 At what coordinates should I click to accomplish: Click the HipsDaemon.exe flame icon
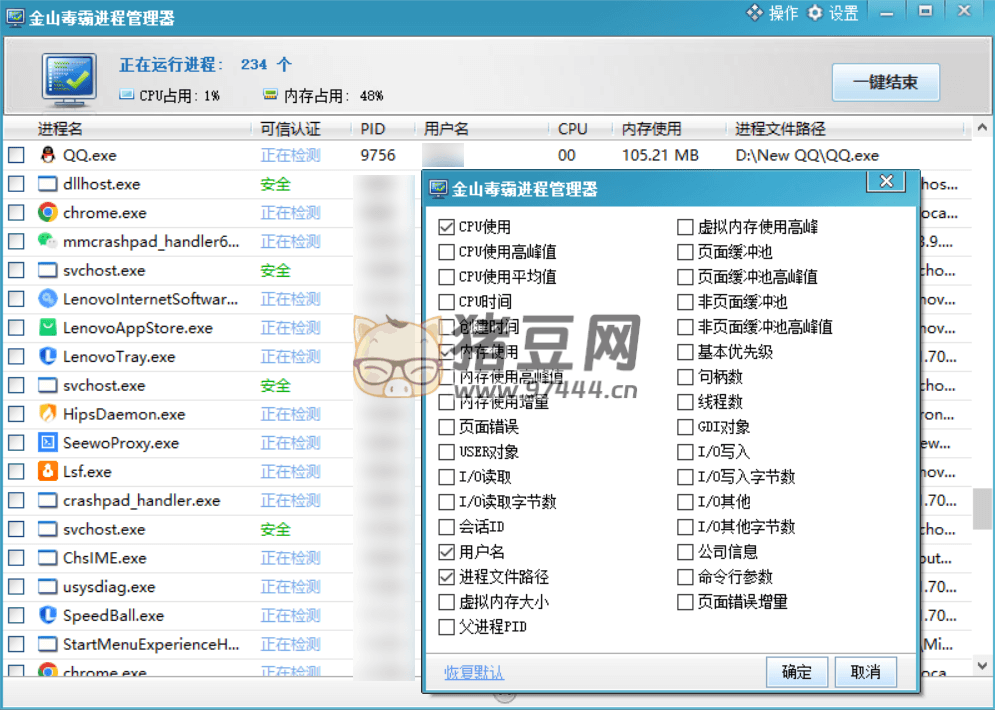[48, 414]
